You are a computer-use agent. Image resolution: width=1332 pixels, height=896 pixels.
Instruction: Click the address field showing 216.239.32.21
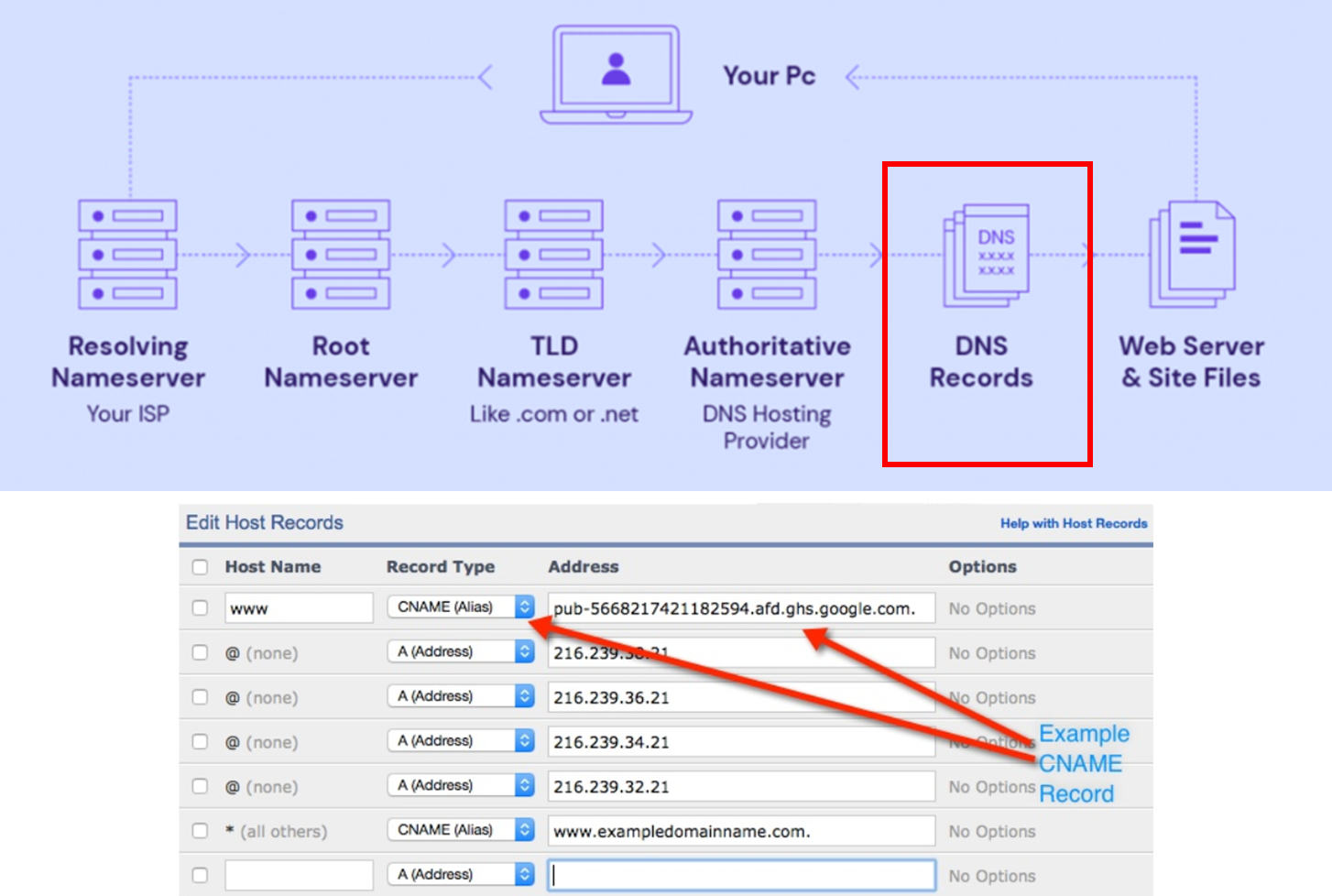[740, 786]
